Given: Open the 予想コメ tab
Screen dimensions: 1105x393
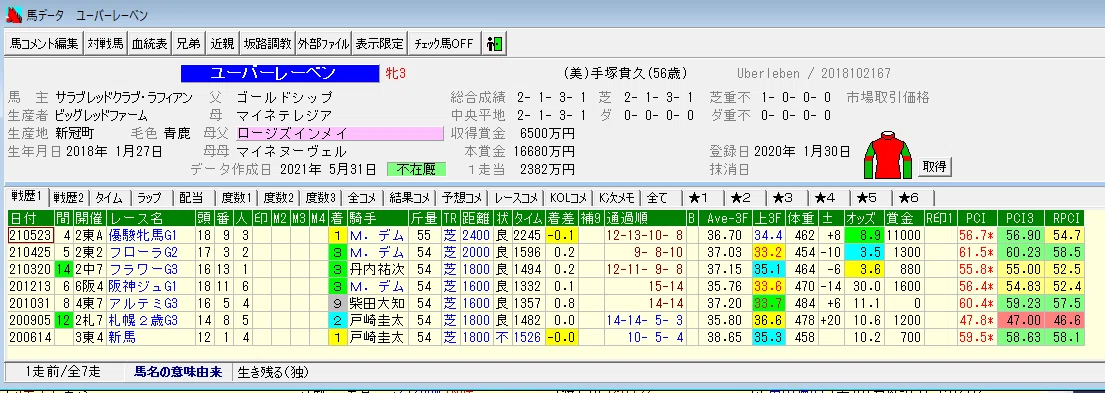Looking at the screenshot, I should click(x=462, y=198).
